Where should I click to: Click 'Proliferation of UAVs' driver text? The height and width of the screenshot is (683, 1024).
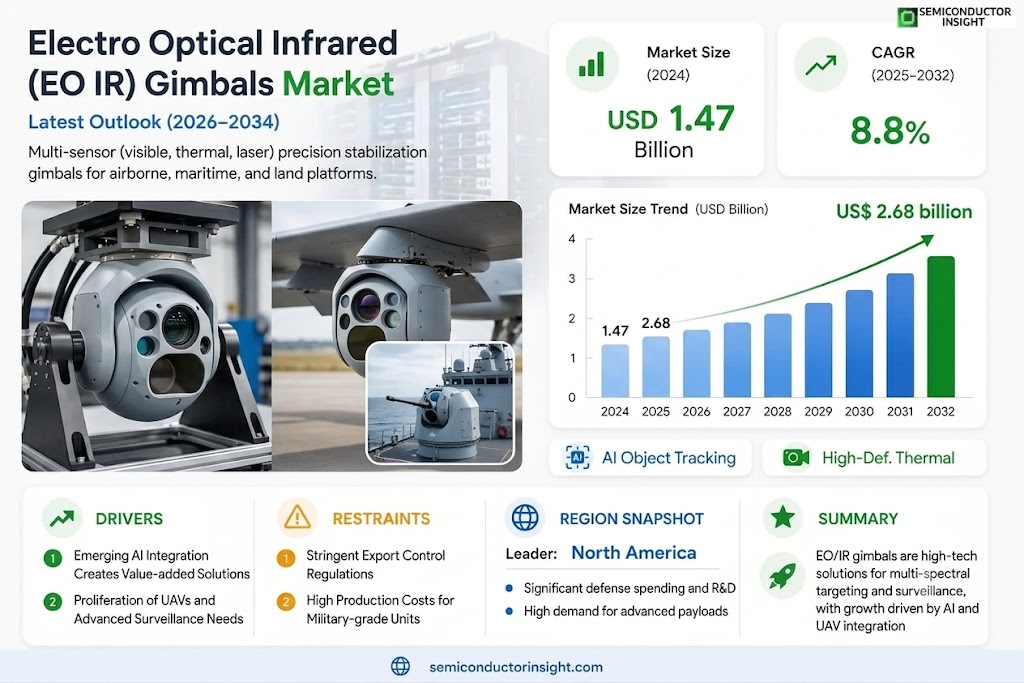pos(158,609)
